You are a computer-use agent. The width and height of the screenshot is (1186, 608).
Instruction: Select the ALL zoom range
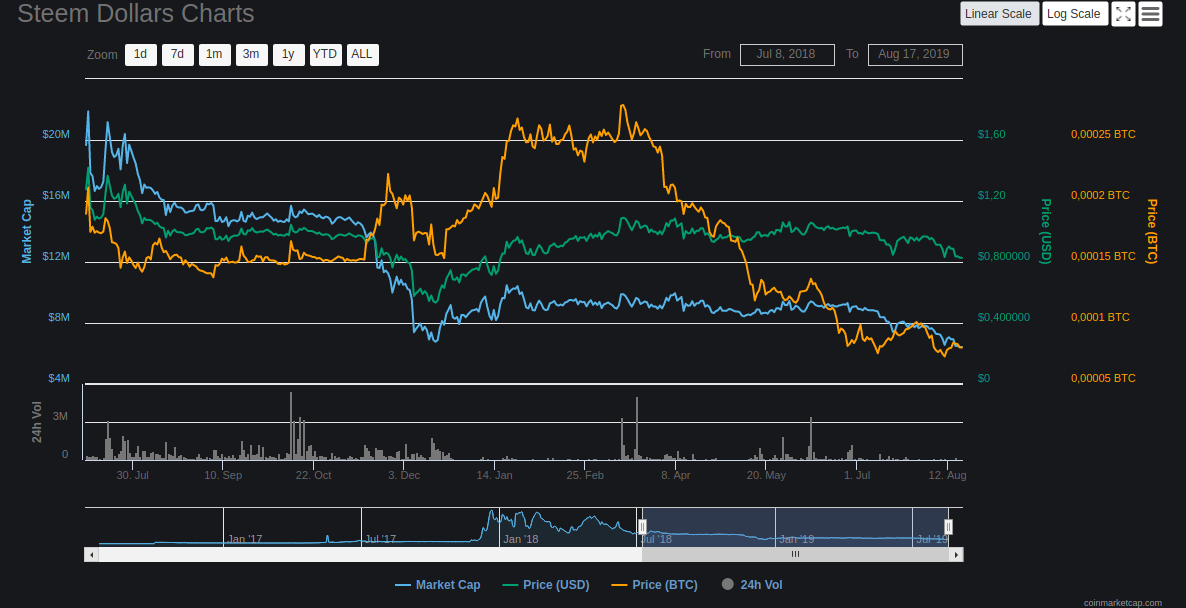tap(363, 54)
